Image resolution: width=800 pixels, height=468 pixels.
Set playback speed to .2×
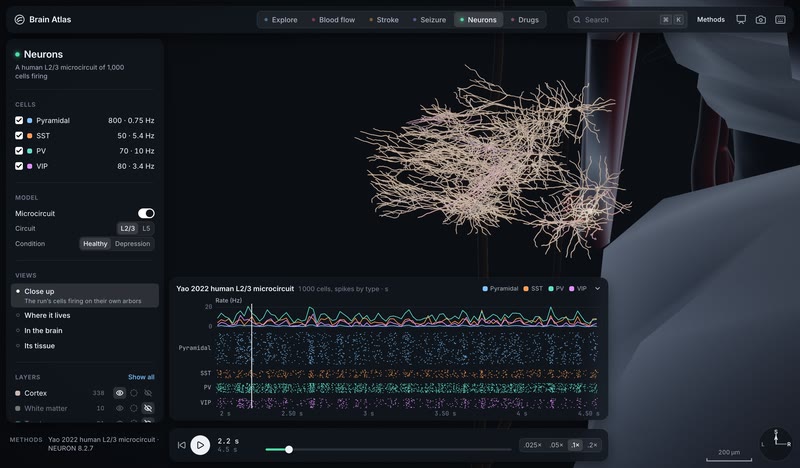(x=592, y=445)
